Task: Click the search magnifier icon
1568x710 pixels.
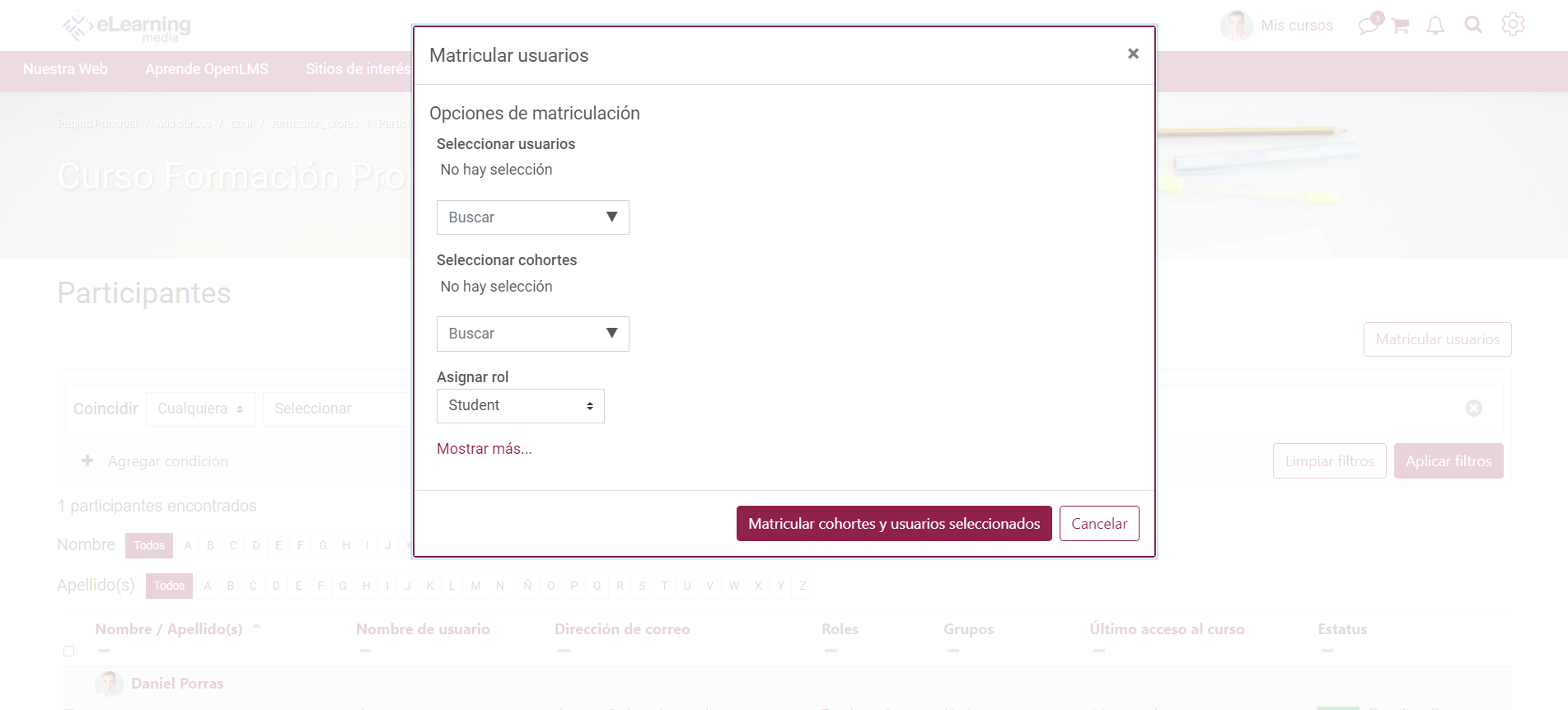Action: (x=1473, y=25)
